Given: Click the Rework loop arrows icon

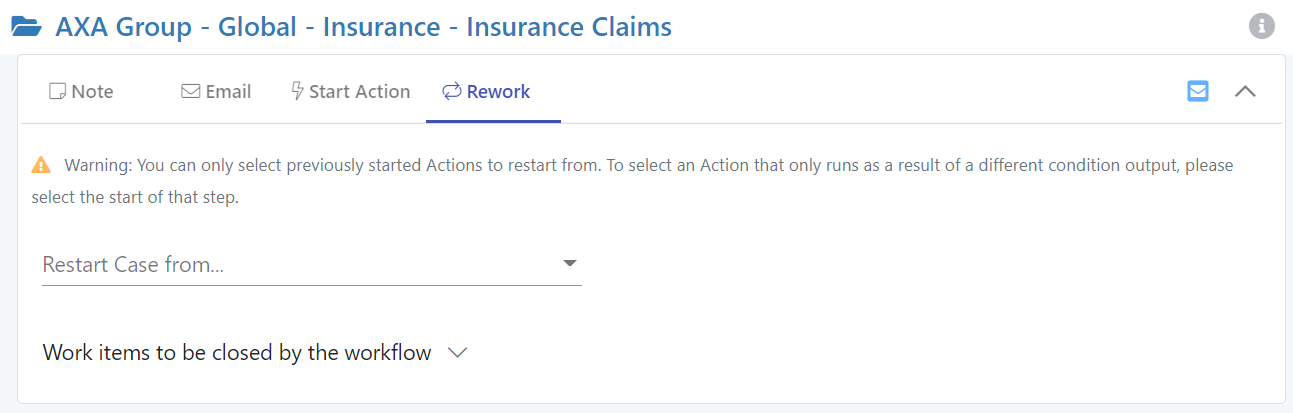Looking at the screenshot, I should point(451,92).
